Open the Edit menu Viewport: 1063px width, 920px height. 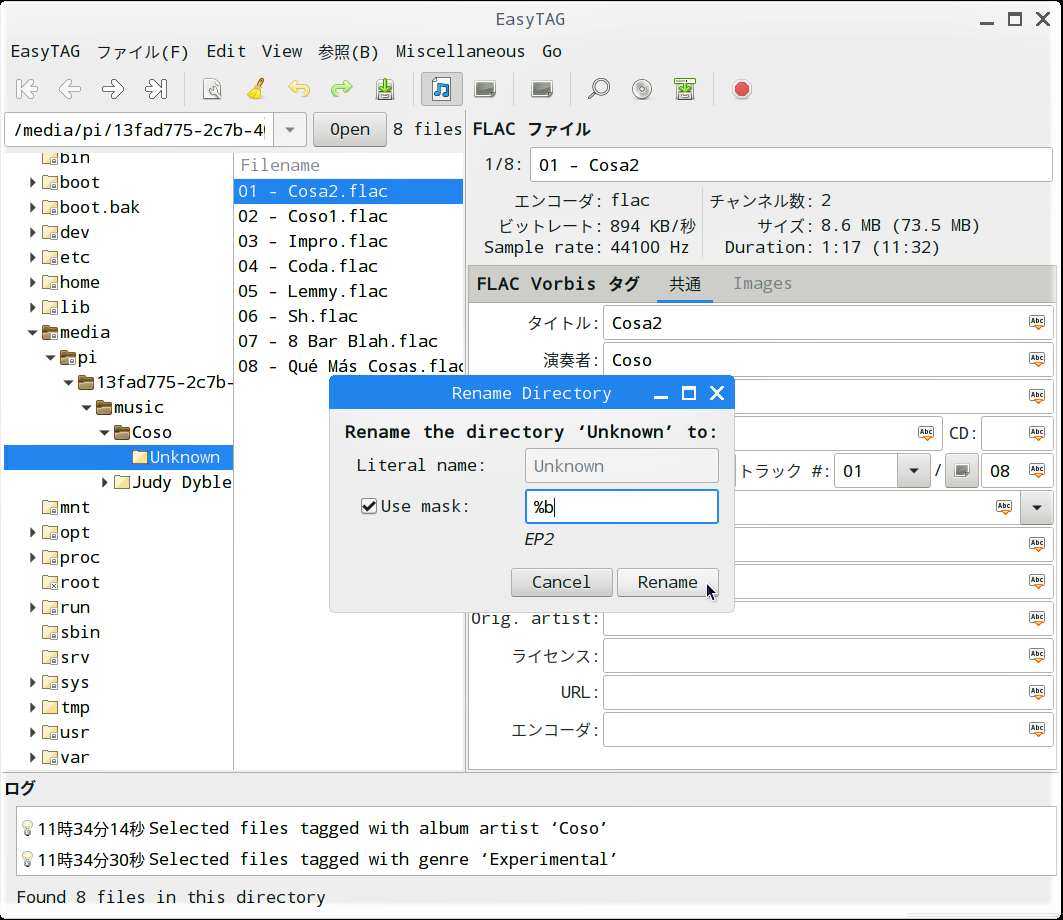click(x=226, y=52)
